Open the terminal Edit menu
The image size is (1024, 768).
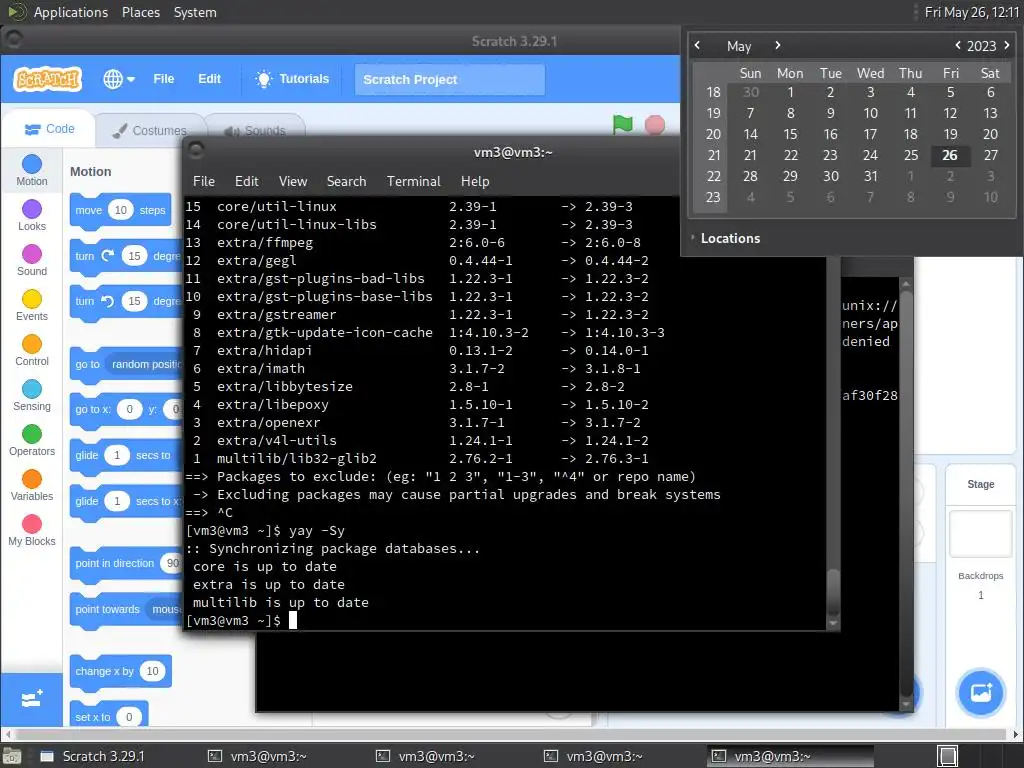click(246, 181)
